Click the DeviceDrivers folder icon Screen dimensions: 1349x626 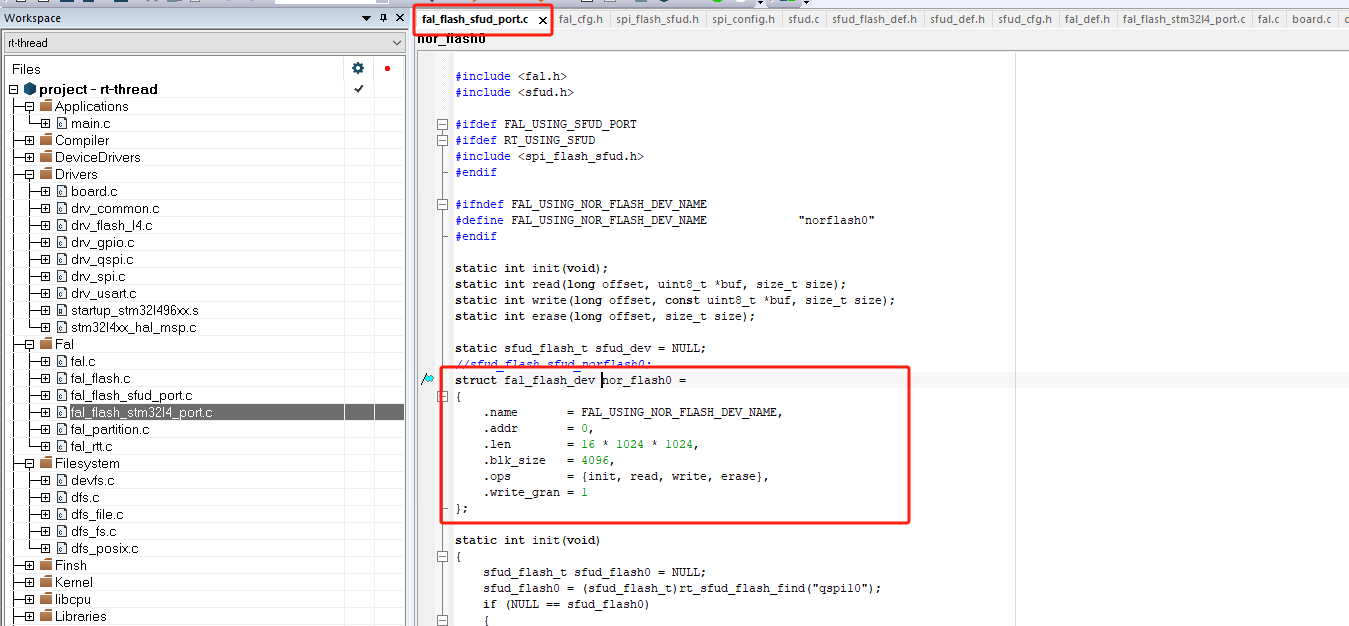46,157
